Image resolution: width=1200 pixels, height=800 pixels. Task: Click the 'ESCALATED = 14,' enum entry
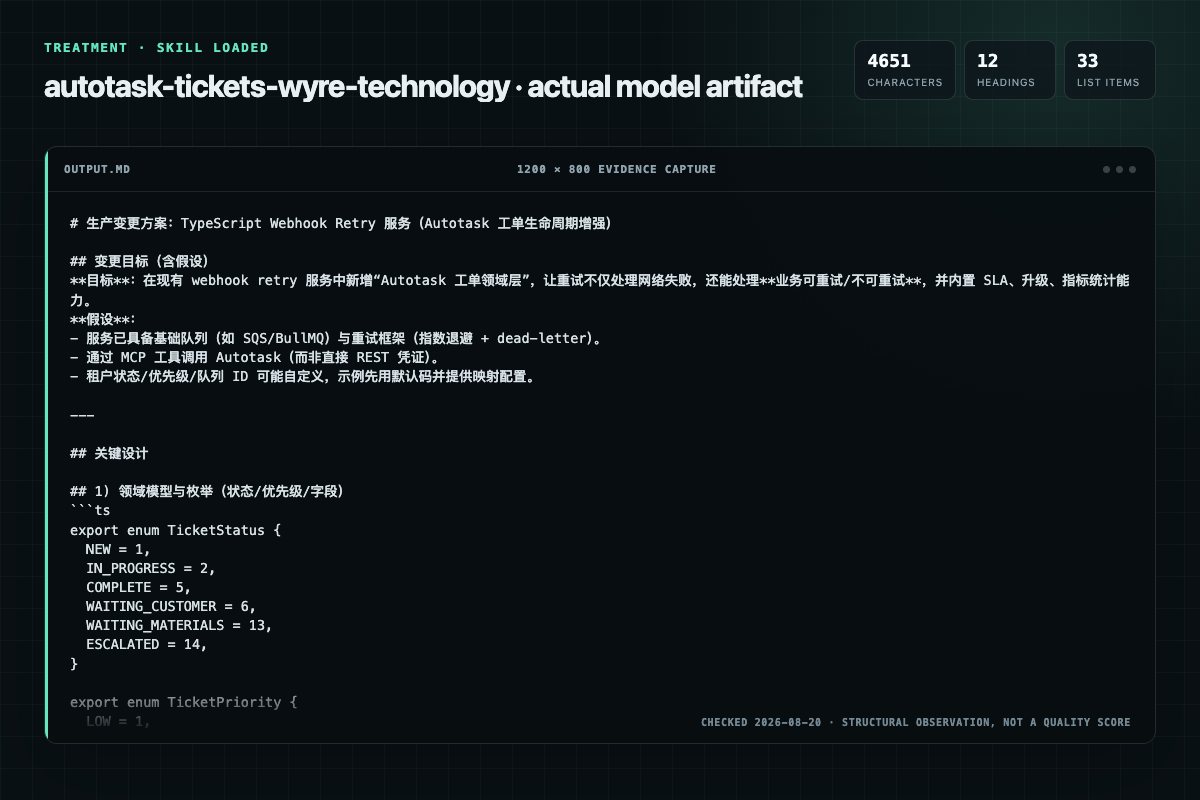tap(146, 644)
